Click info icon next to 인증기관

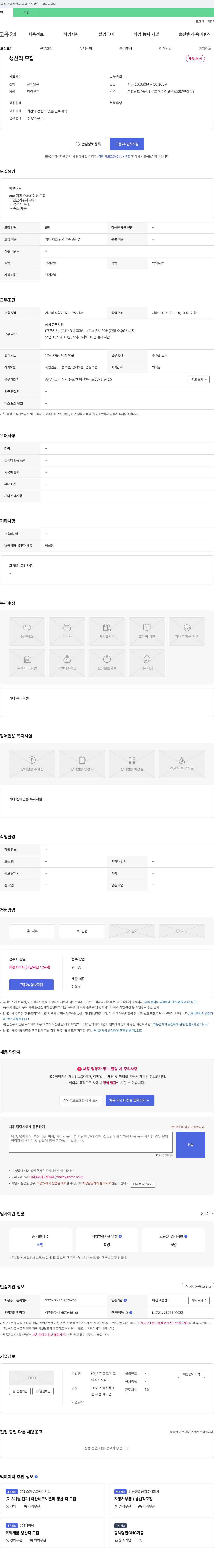tap(125, 1300)
